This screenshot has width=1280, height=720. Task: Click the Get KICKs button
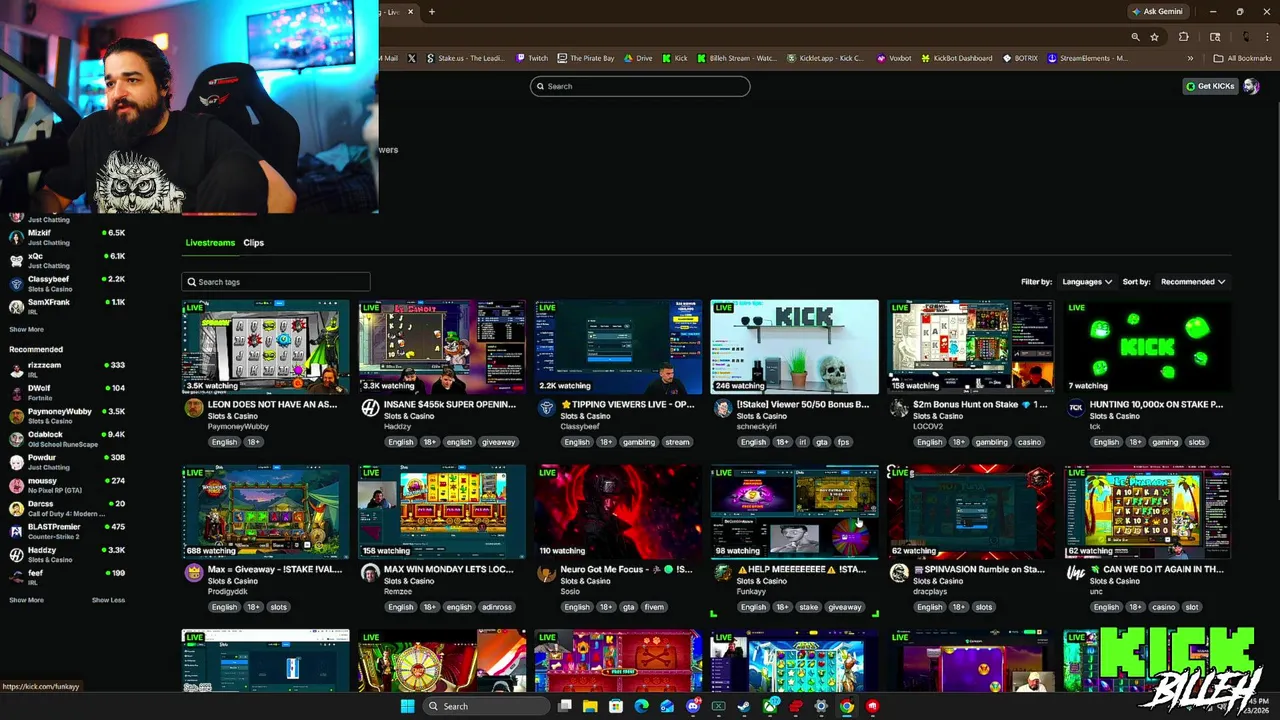point(1210,86)
